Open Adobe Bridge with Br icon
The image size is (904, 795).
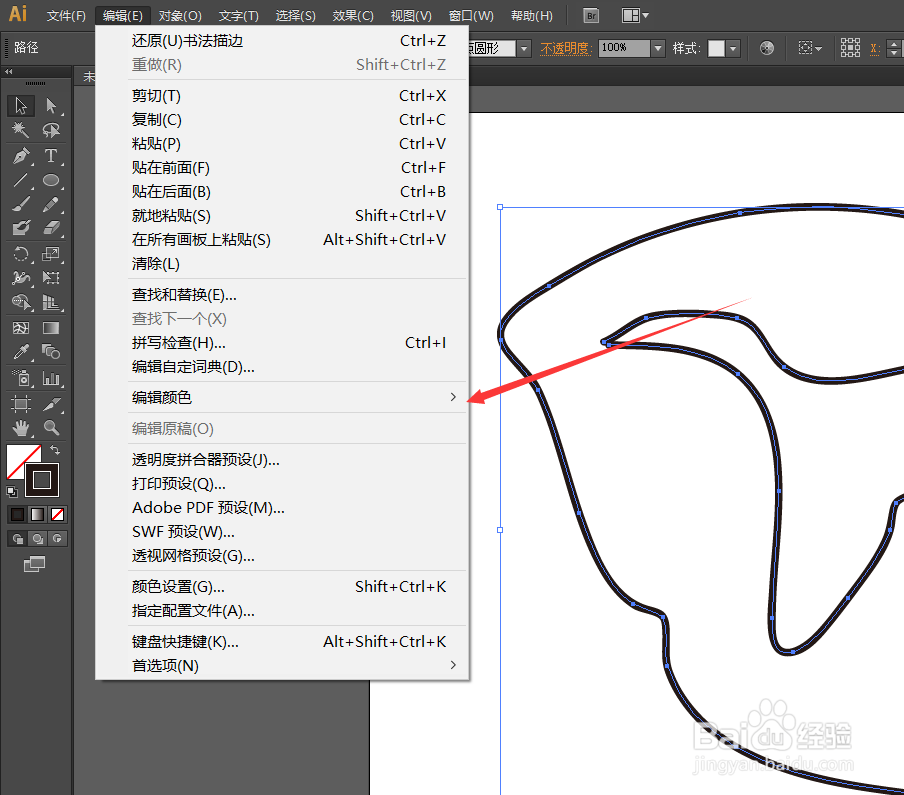click(x=591, y=16)
